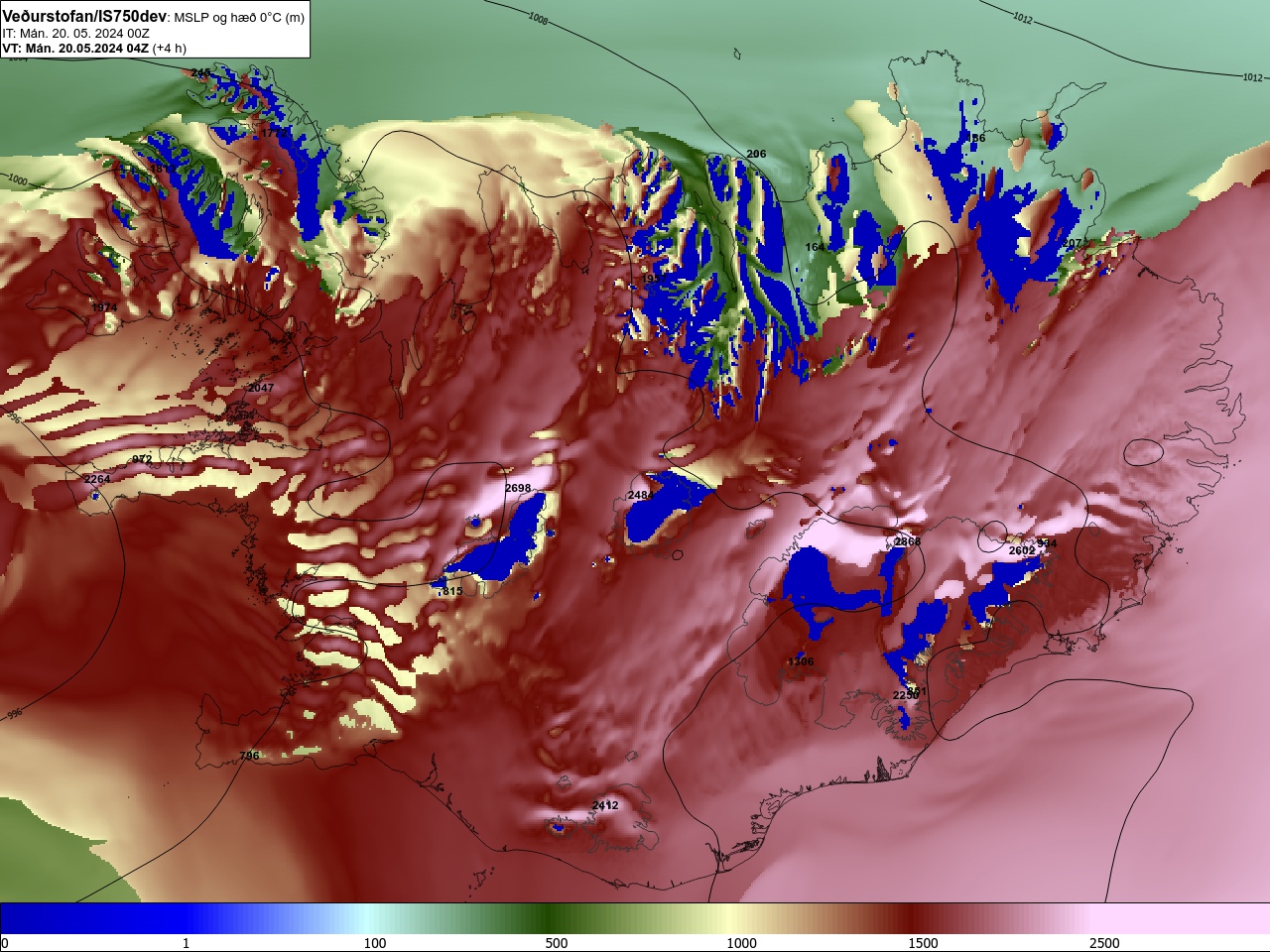The height and width of the screenshot is (952, 1270).
Task: Click the IT: Mán. 20. 05. 2024 00Z line
Action: 75,33
